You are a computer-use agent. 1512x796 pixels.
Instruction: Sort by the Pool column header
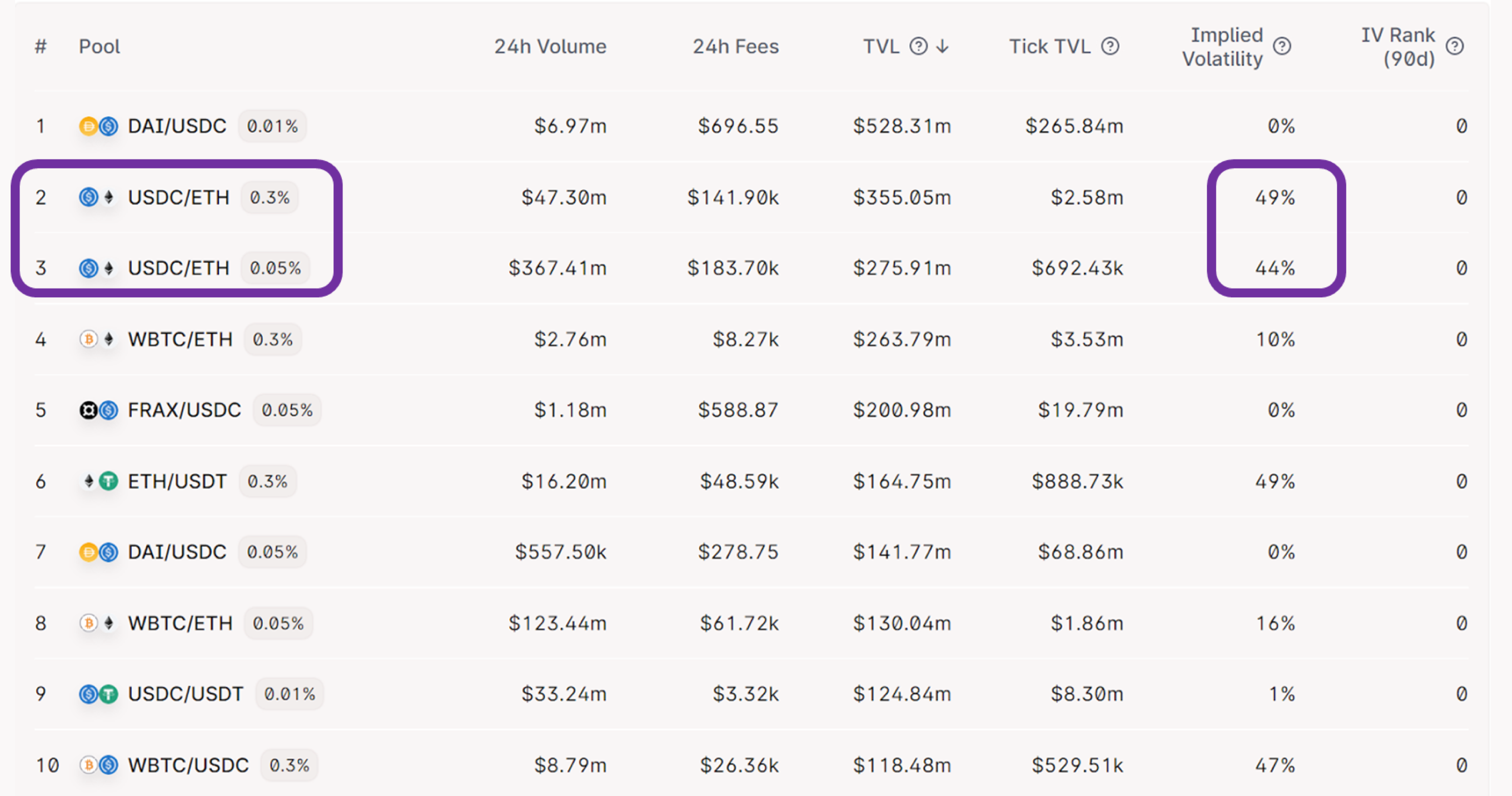pyautogui.click(x=99, y=46)
